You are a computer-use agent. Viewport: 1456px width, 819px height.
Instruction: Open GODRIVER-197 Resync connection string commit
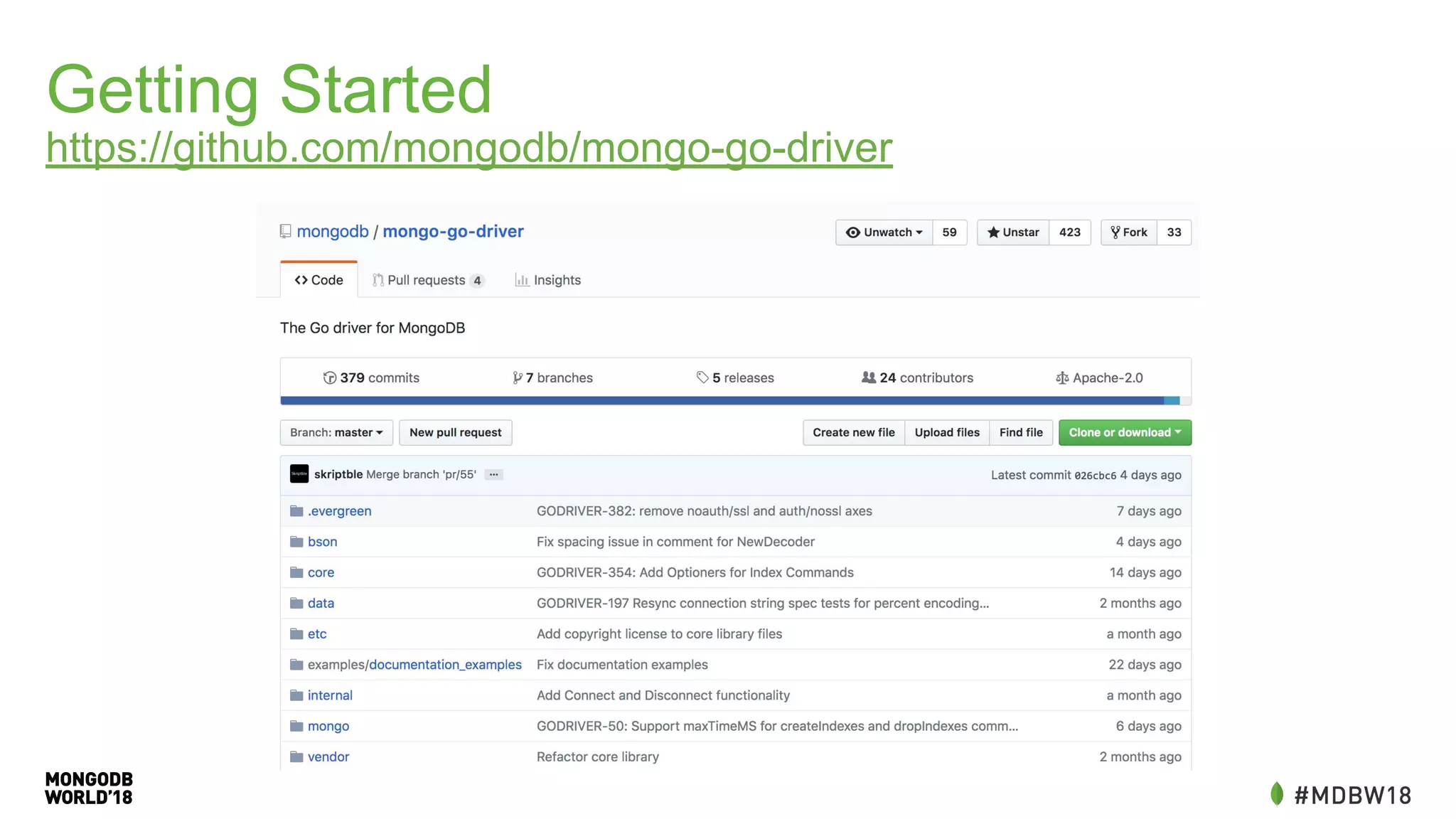(763, 604)
